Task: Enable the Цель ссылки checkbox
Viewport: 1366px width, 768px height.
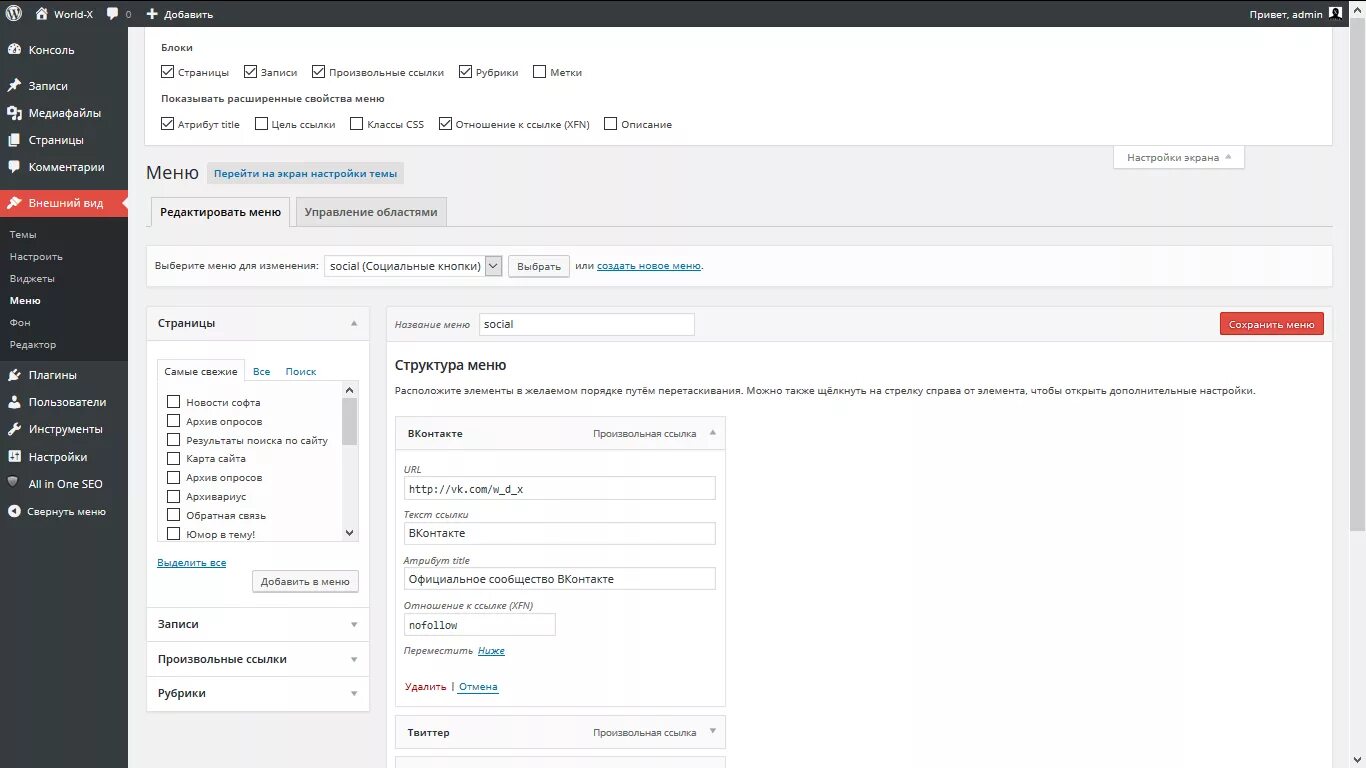Action: coord(262,124)
